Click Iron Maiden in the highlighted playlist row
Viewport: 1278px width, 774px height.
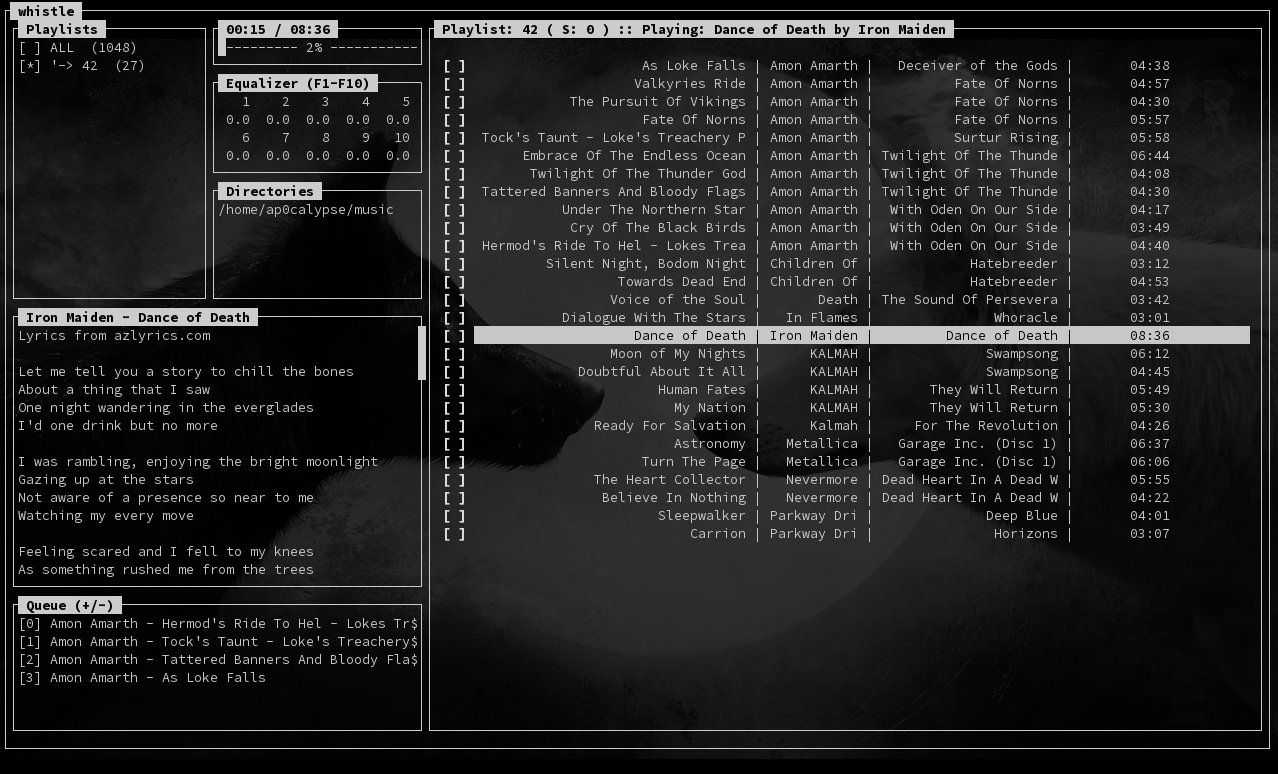coord(814,336)
